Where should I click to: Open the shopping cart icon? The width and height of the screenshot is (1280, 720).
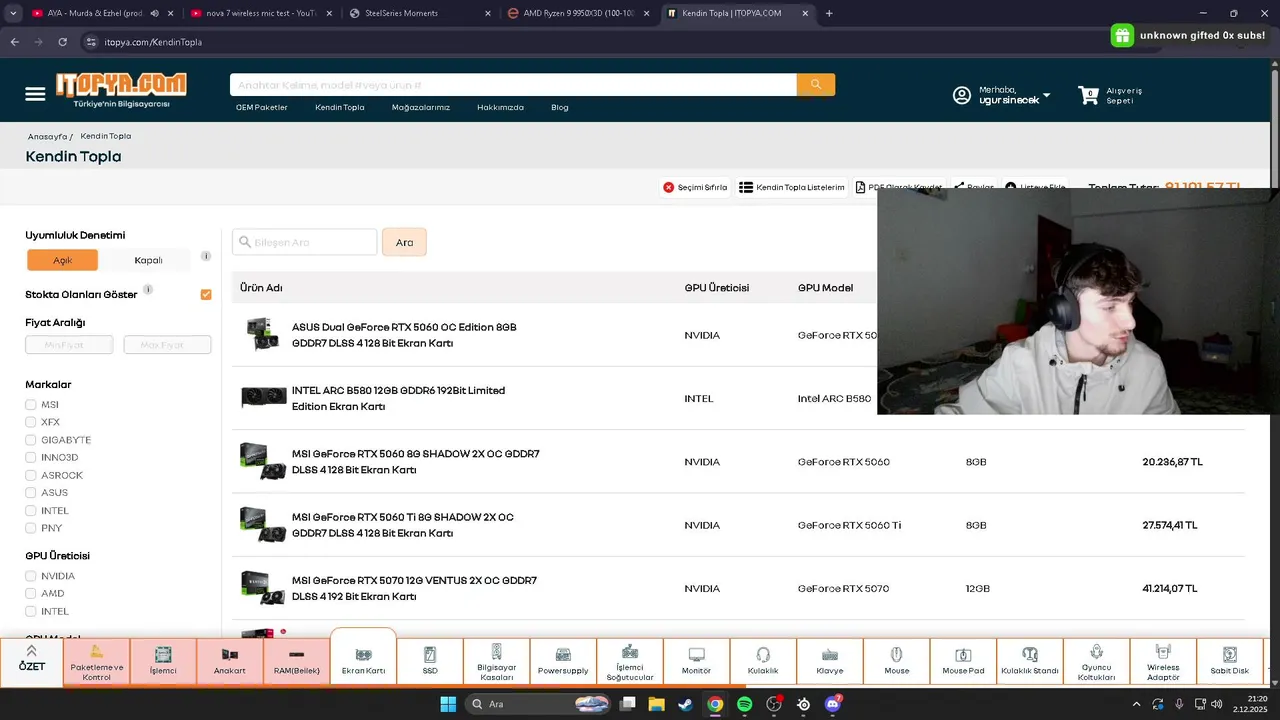click(1088, 95)
